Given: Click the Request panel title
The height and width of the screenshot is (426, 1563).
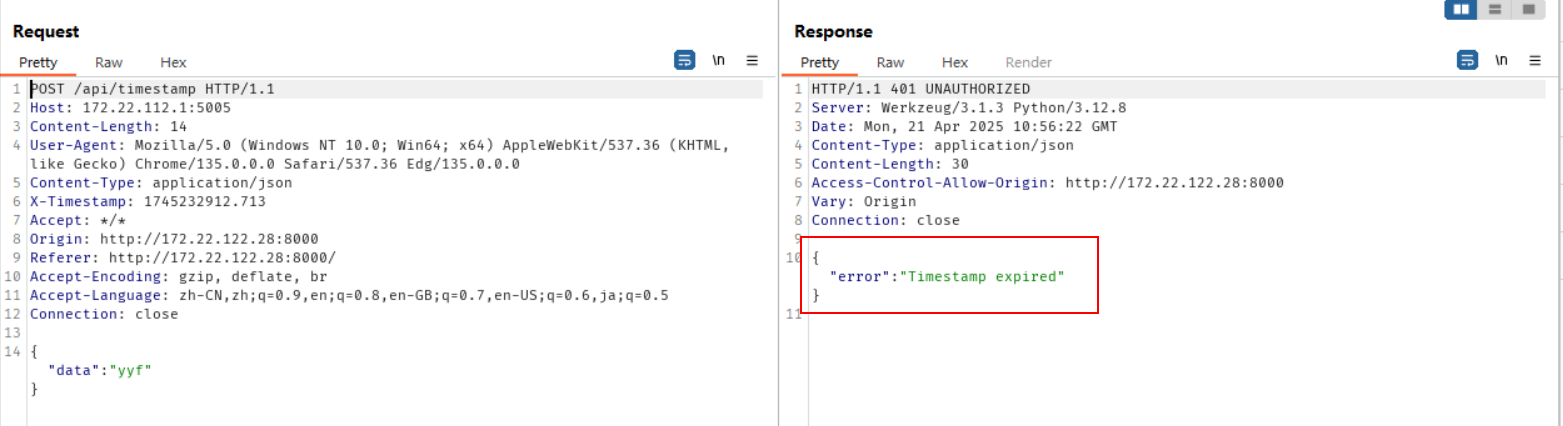Looking at the screenshot, I should click(x=46, y=32).
